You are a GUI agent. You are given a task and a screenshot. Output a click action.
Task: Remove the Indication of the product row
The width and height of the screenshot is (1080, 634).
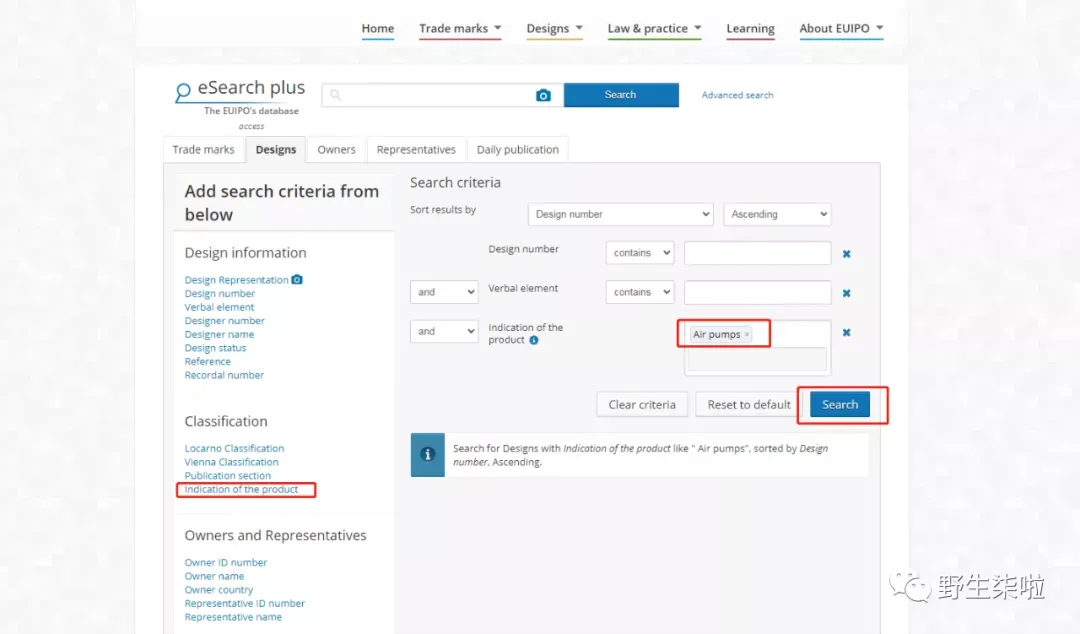click(847, 332)
